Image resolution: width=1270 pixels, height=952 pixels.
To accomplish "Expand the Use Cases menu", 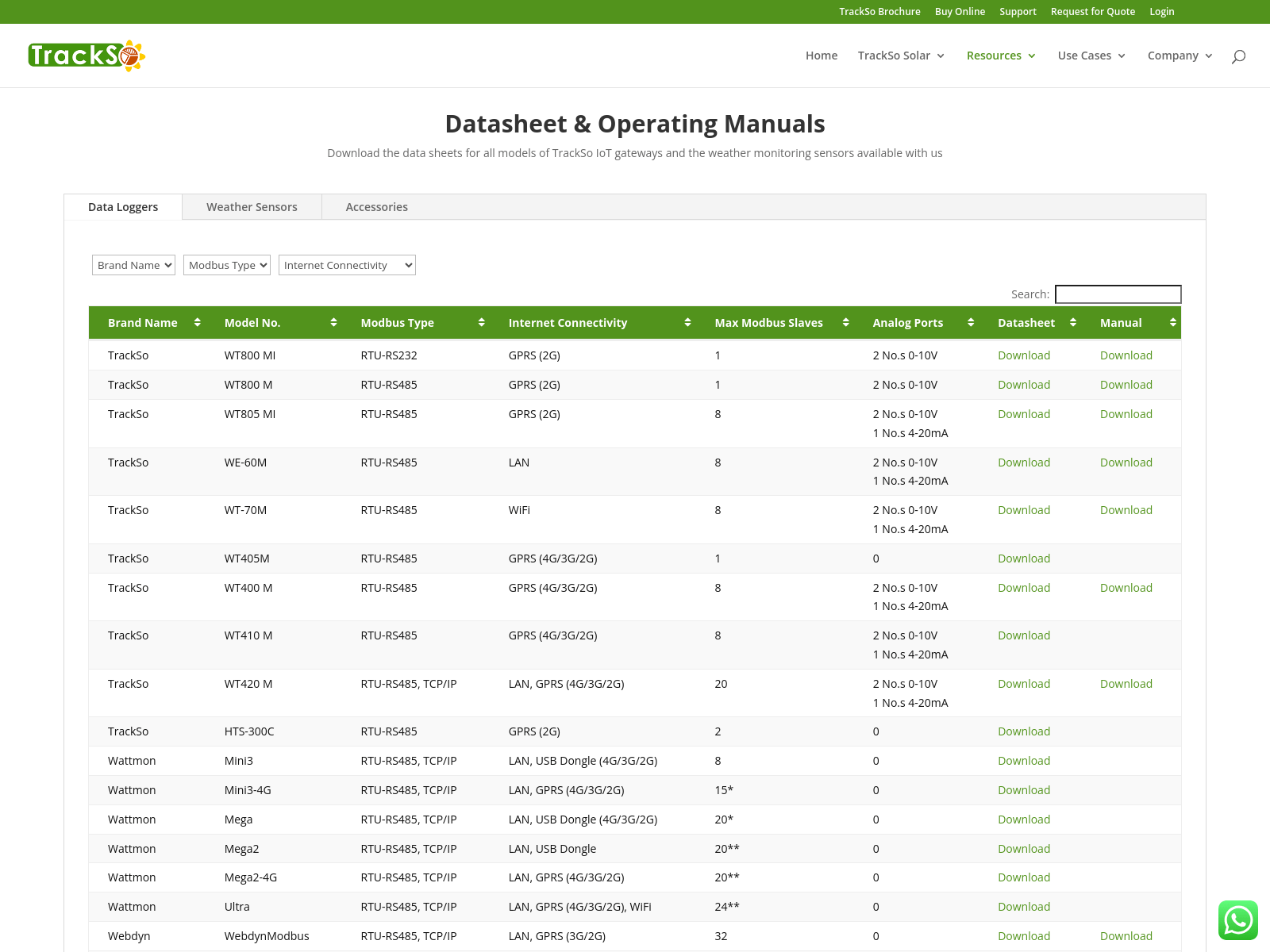I will (x=1091, y=56).
